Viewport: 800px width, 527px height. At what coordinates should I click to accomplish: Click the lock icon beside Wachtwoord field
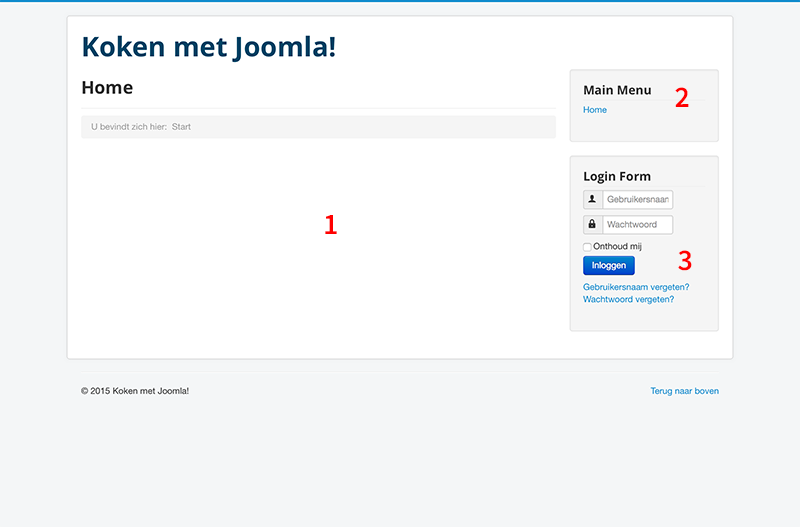click(592, 224)
